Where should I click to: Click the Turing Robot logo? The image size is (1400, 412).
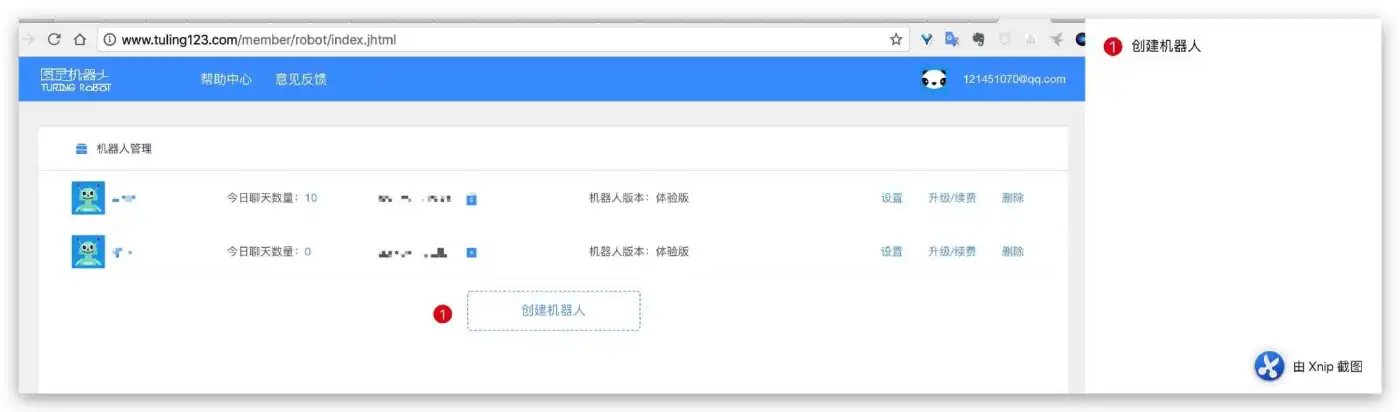[76, 80]
